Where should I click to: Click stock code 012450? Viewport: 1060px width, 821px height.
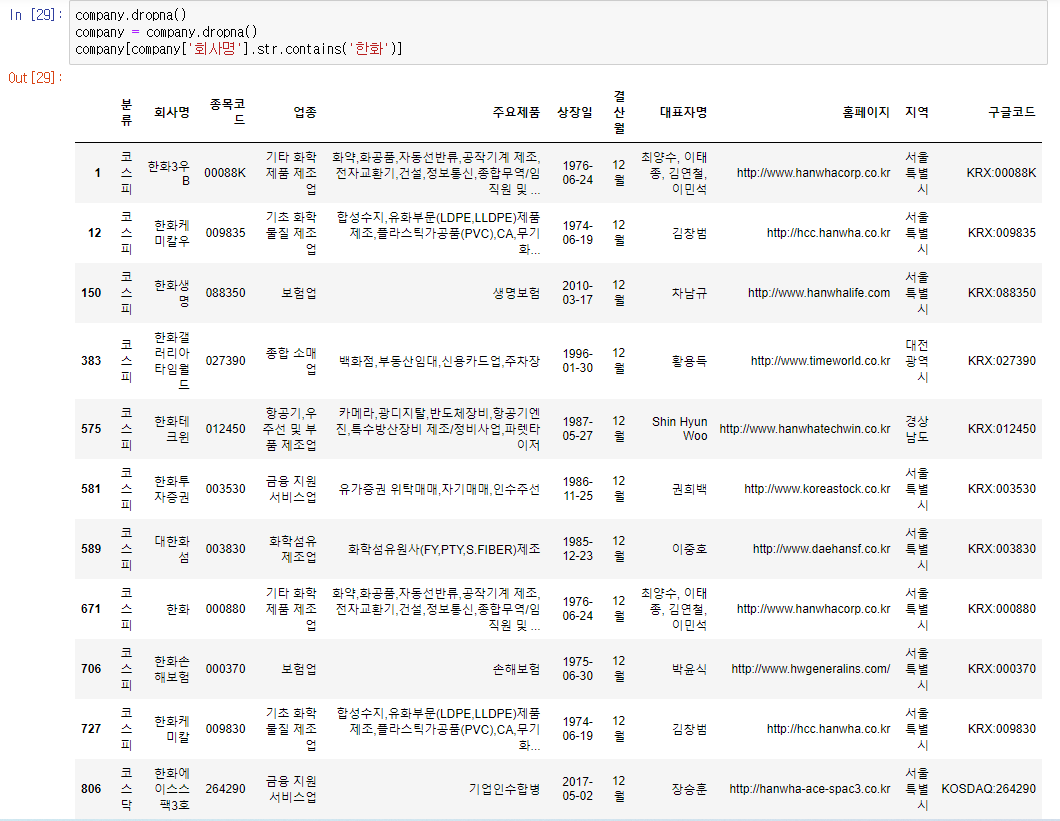click(226, 429)
